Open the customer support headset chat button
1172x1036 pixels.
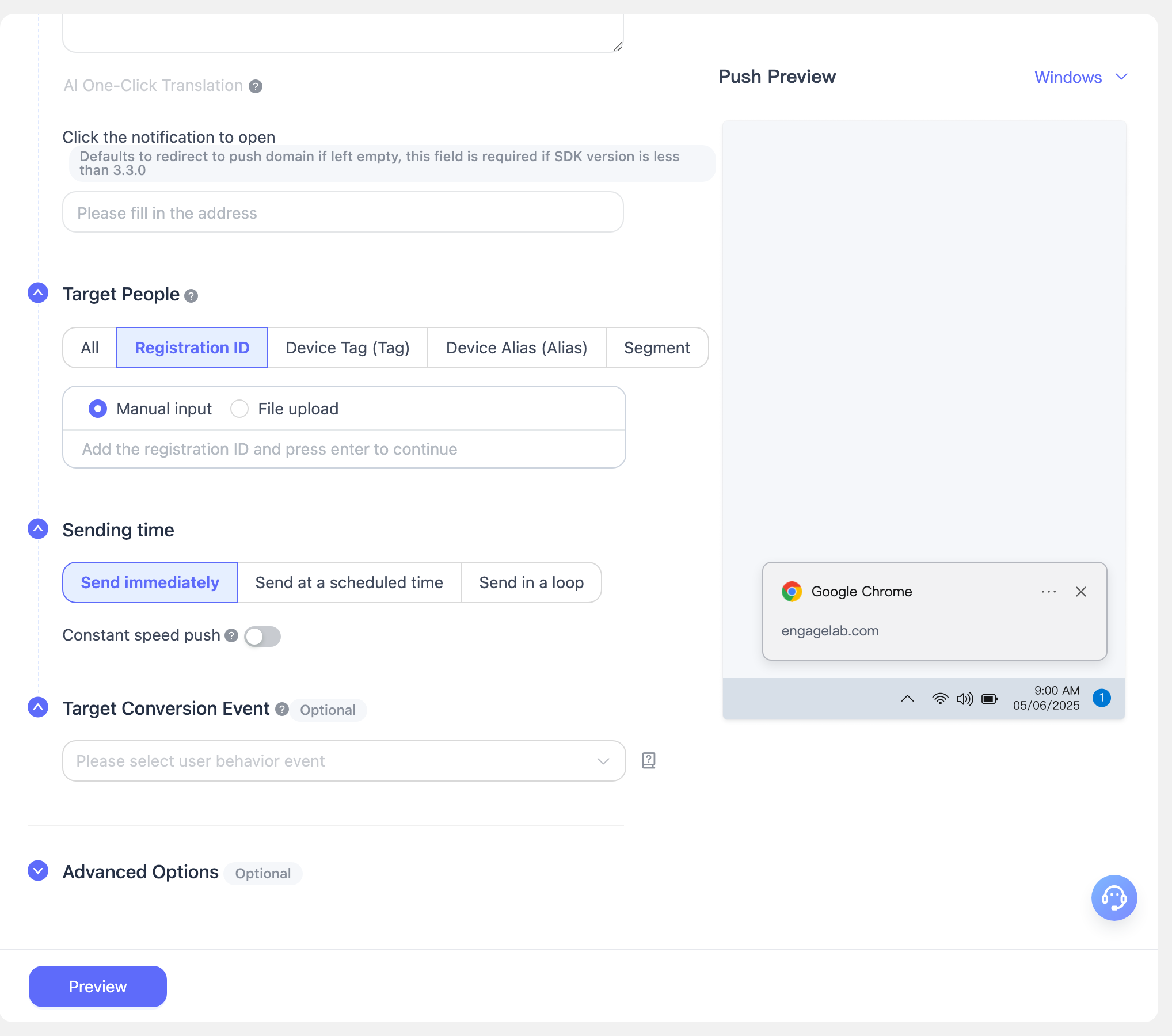[x=1114, y=898]
